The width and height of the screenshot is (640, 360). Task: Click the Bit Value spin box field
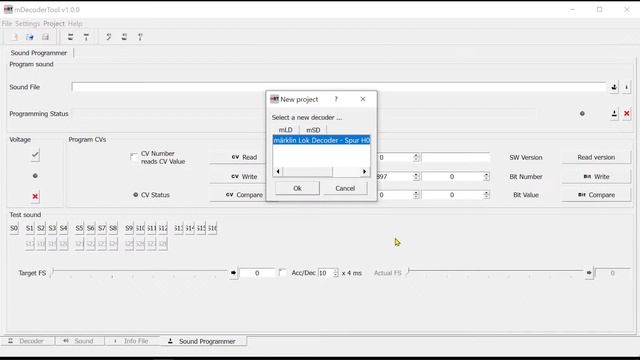click(452, 195)
